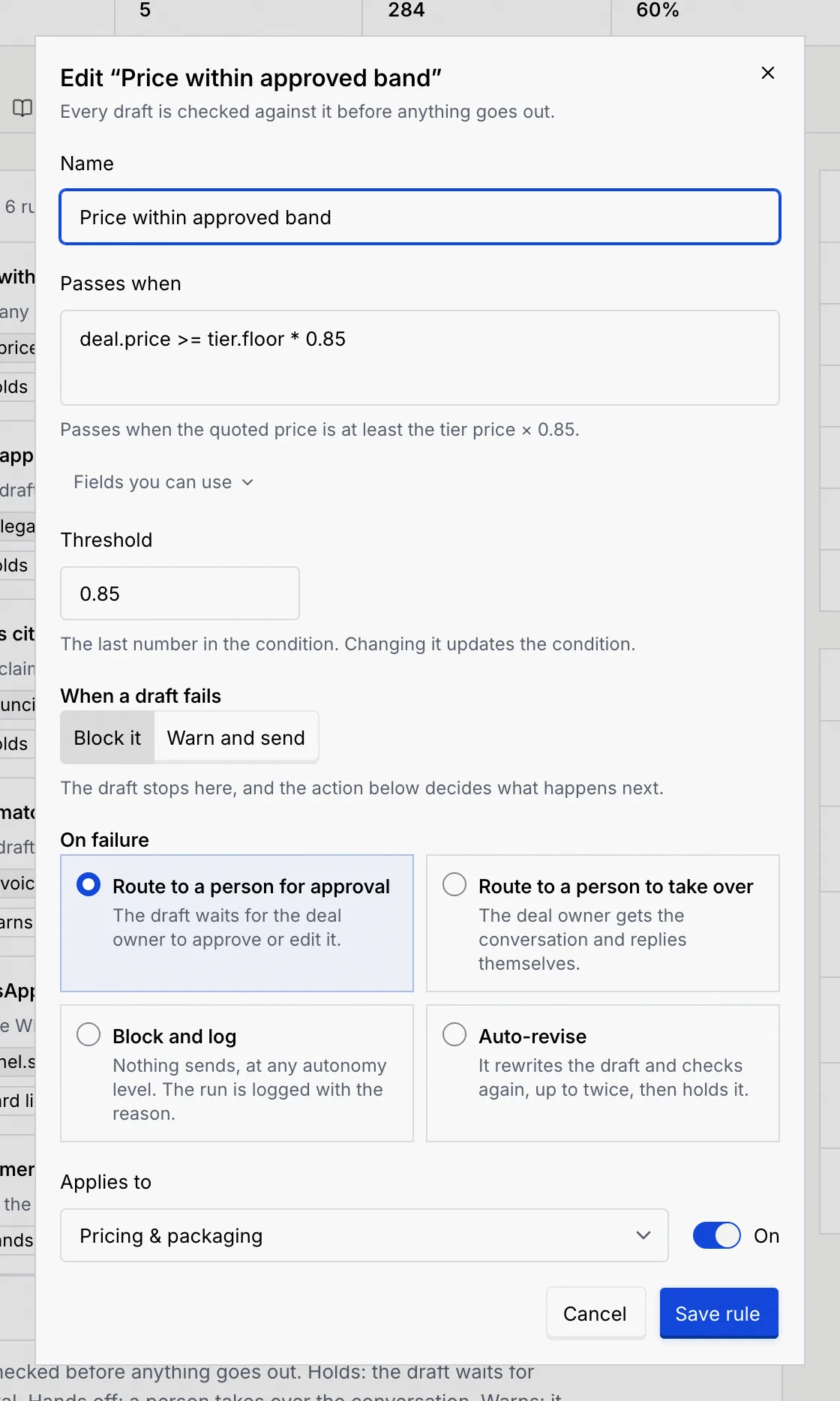Click the 60% value in background stats
This screenshot has height=1401, width=840.
658,10
